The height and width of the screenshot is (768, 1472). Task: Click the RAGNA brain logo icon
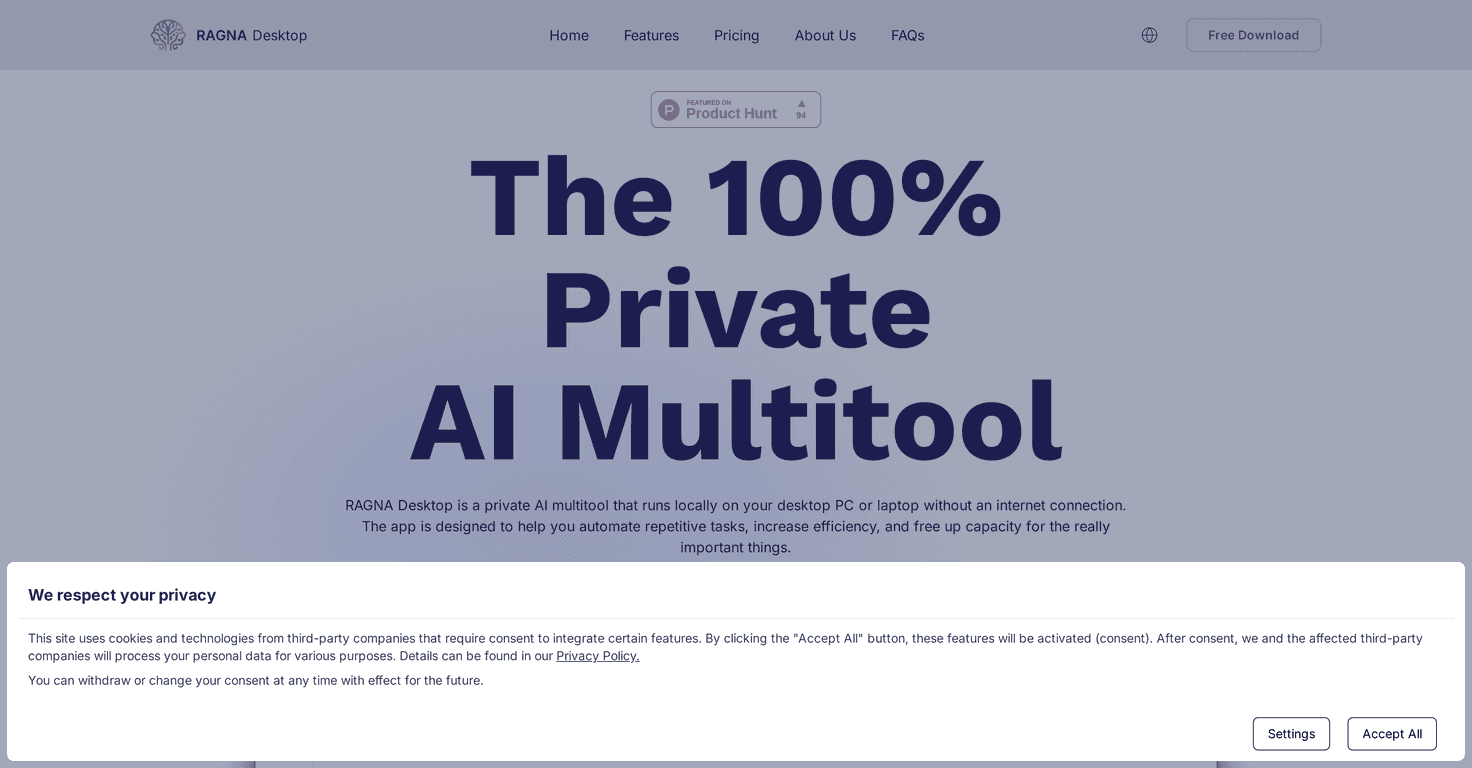pos(167,34)
